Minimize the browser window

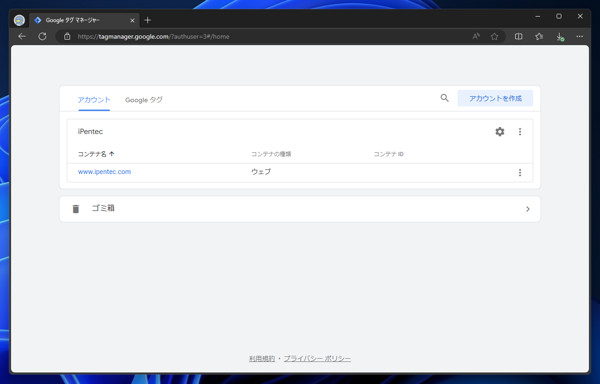point(538,16)
